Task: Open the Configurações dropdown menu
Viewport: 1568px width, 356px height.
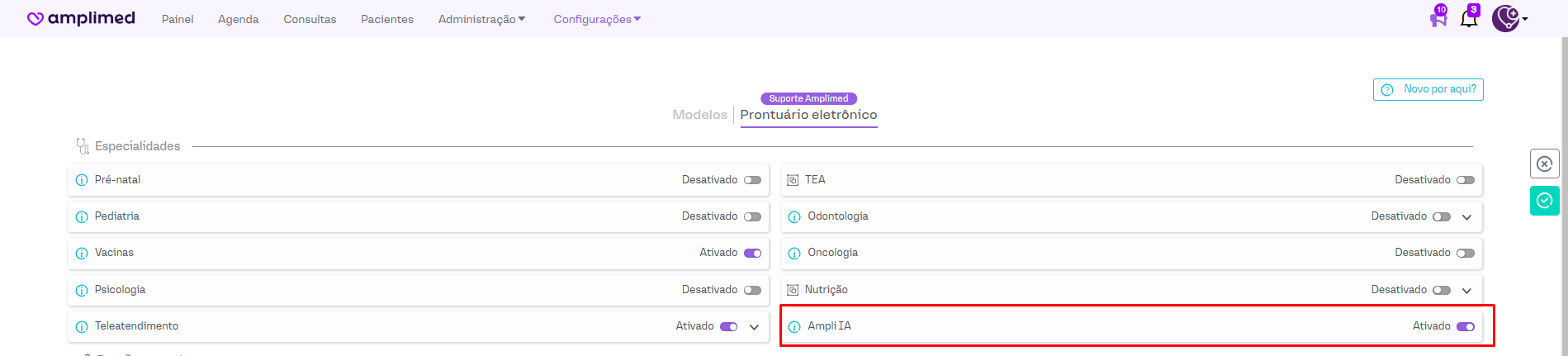Action: (596, 19)
